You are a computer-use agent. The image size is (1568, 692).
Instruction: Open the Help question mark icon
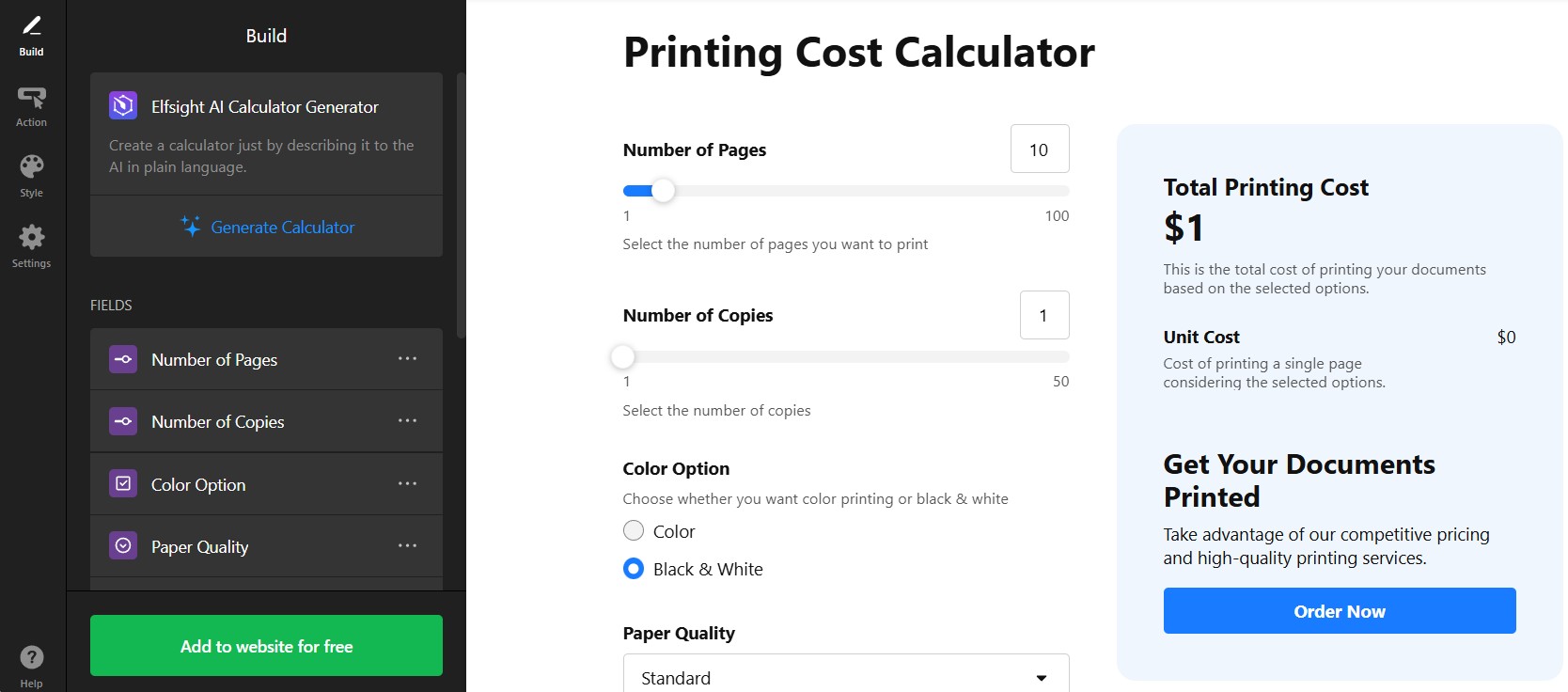coord(32,657)
